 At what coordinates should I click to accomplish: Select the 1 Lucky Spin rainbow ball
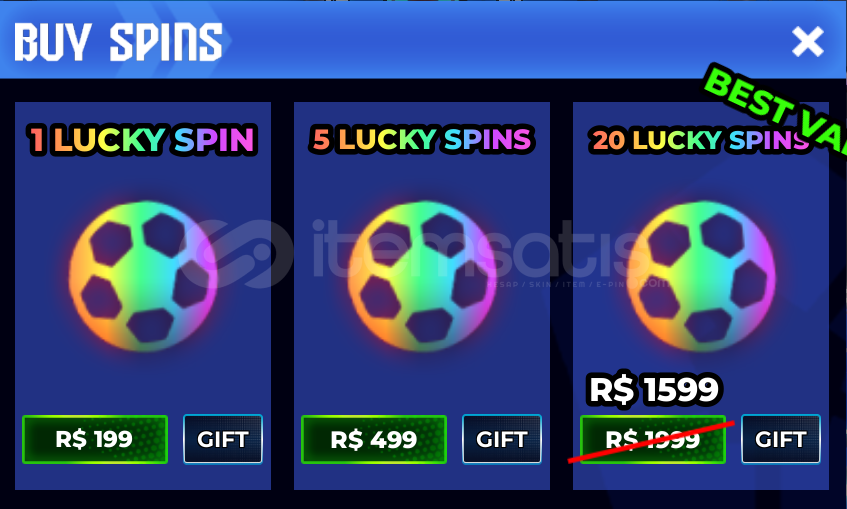[x=143, y=277]
